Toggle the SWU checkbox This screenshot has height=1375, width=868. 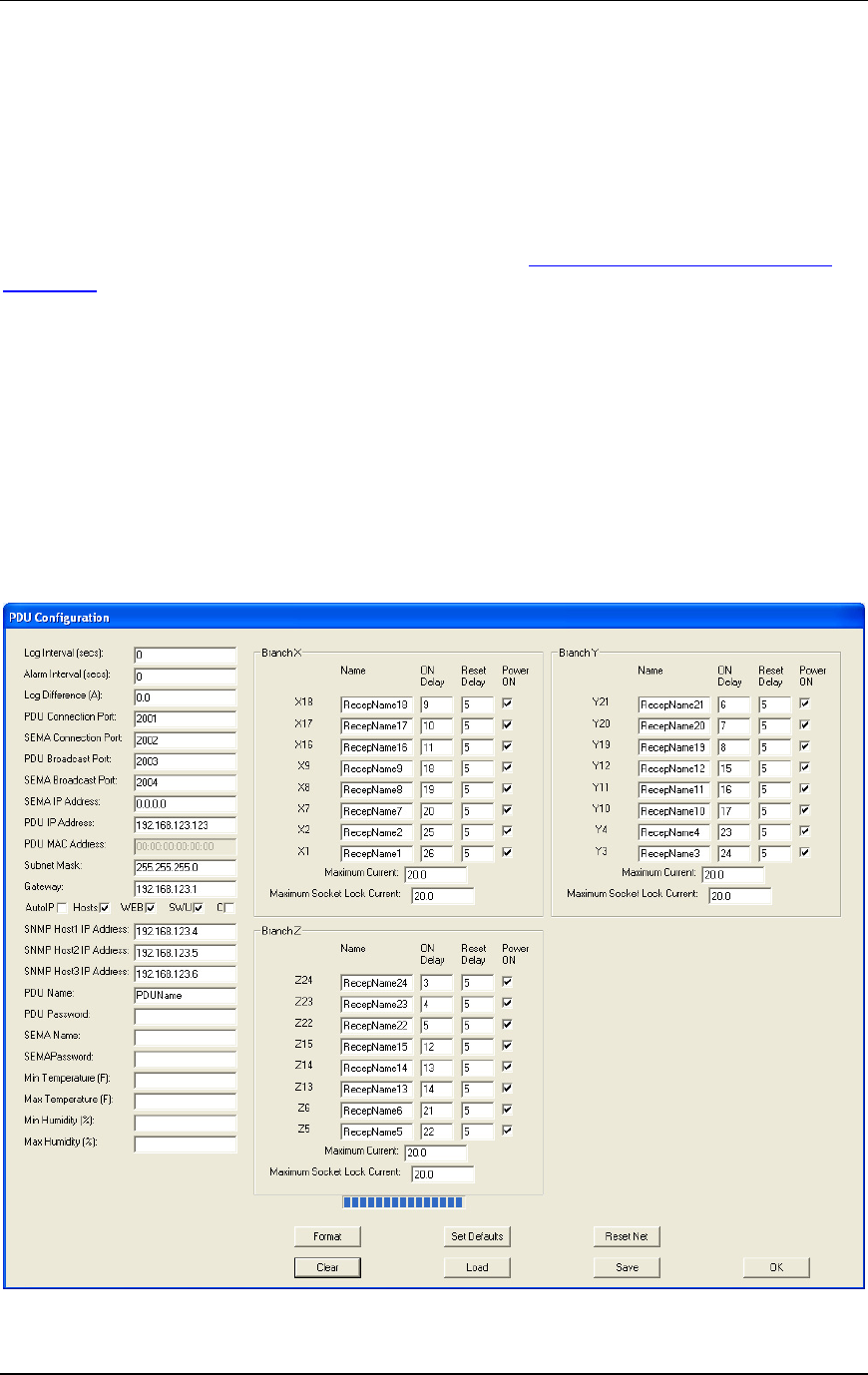[199, 908]
